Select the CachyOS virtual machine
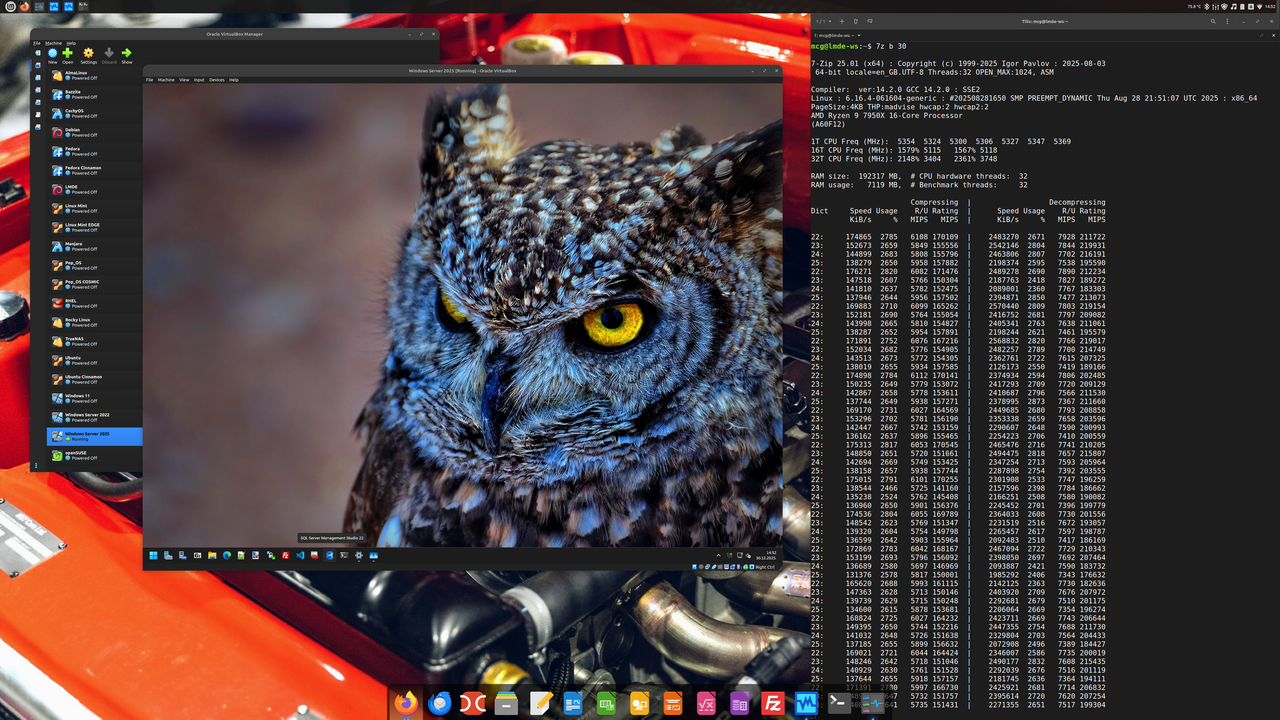The width and height of the screenshot is (1280, 720). pos(94,113)
